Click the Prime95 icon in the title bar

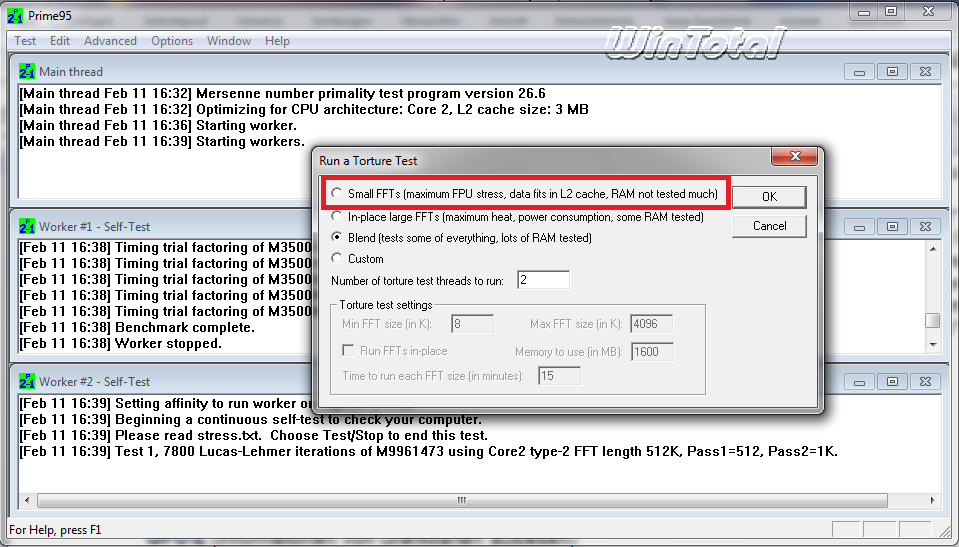pos(15,16)
